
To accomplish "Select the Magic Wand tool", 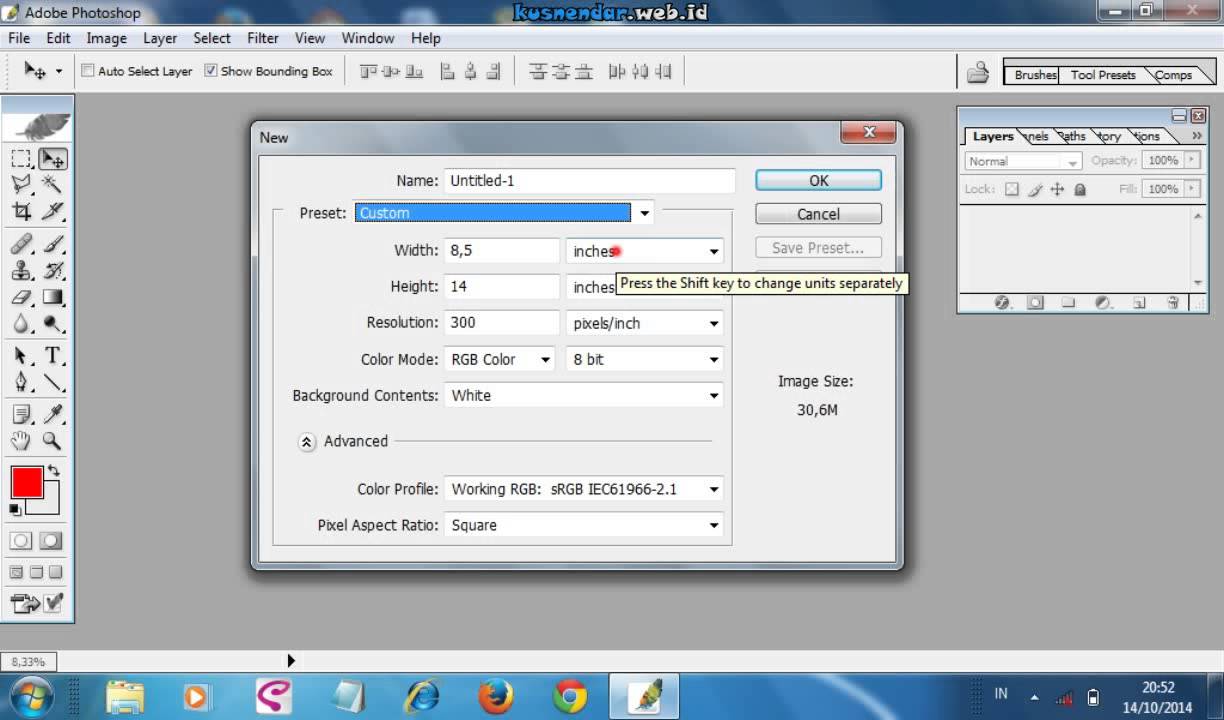I will tap(53, 184).
